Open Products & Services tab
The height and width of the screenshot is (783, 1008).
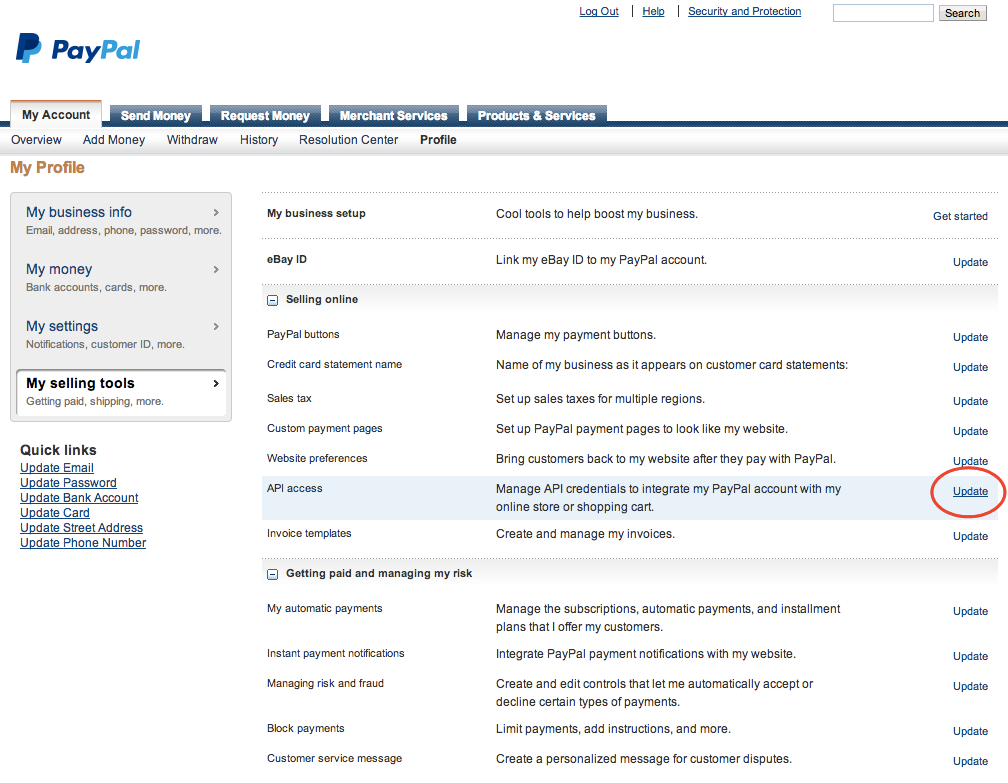click(x=536, y=115)
